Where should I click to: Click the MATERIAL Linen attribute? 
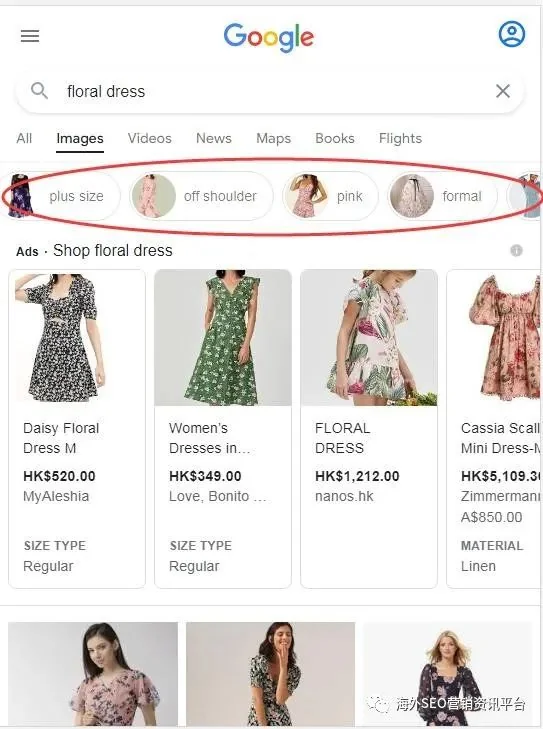(492, 556)
